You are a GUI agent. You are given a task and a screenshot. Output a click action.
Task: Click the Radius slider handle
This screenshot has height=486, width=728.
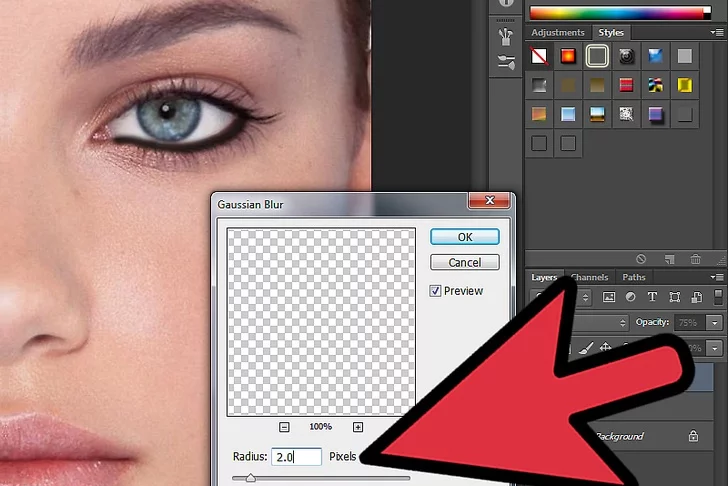(x=250, y=479)
